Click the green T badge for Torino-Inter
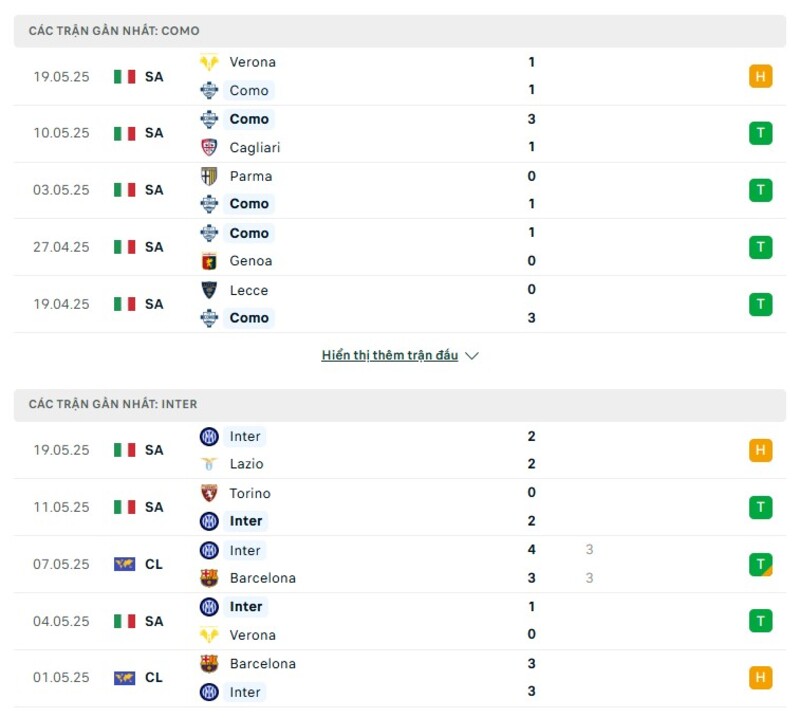Viewport: 800px width, 718px height. [762, 507]
